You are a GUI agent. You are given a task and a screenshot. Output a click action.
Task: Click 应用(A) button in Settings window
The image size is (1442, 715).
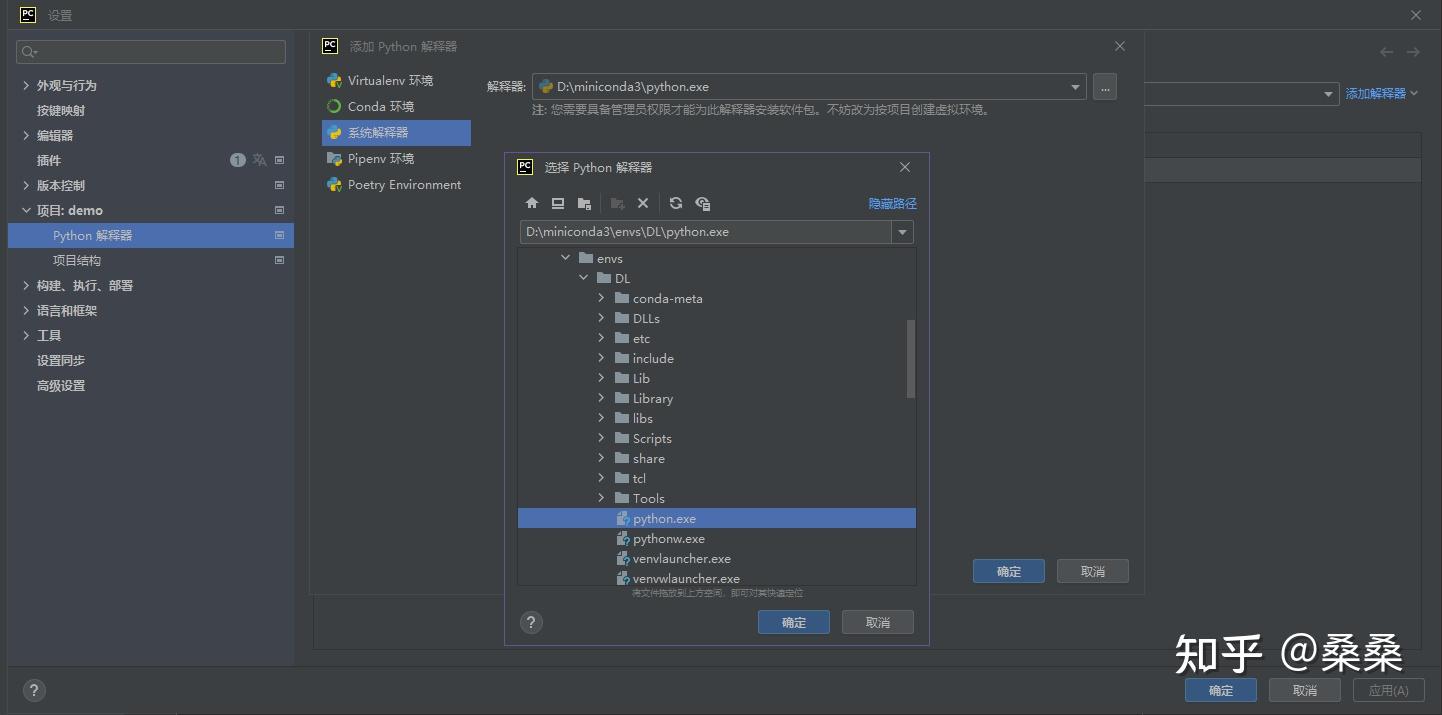tap(1389, 690)
